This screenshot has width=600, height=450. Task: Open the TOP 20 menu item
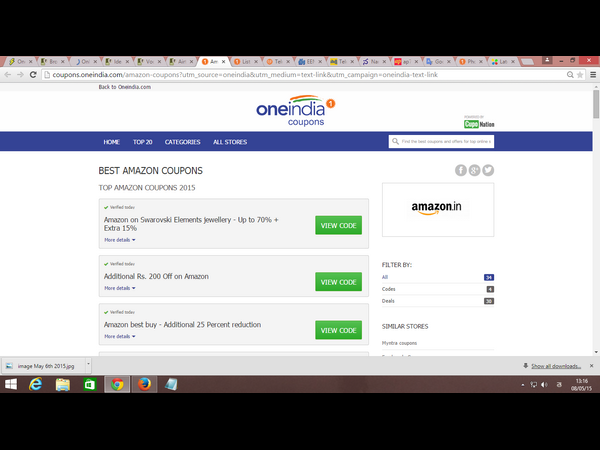[143, 142]
